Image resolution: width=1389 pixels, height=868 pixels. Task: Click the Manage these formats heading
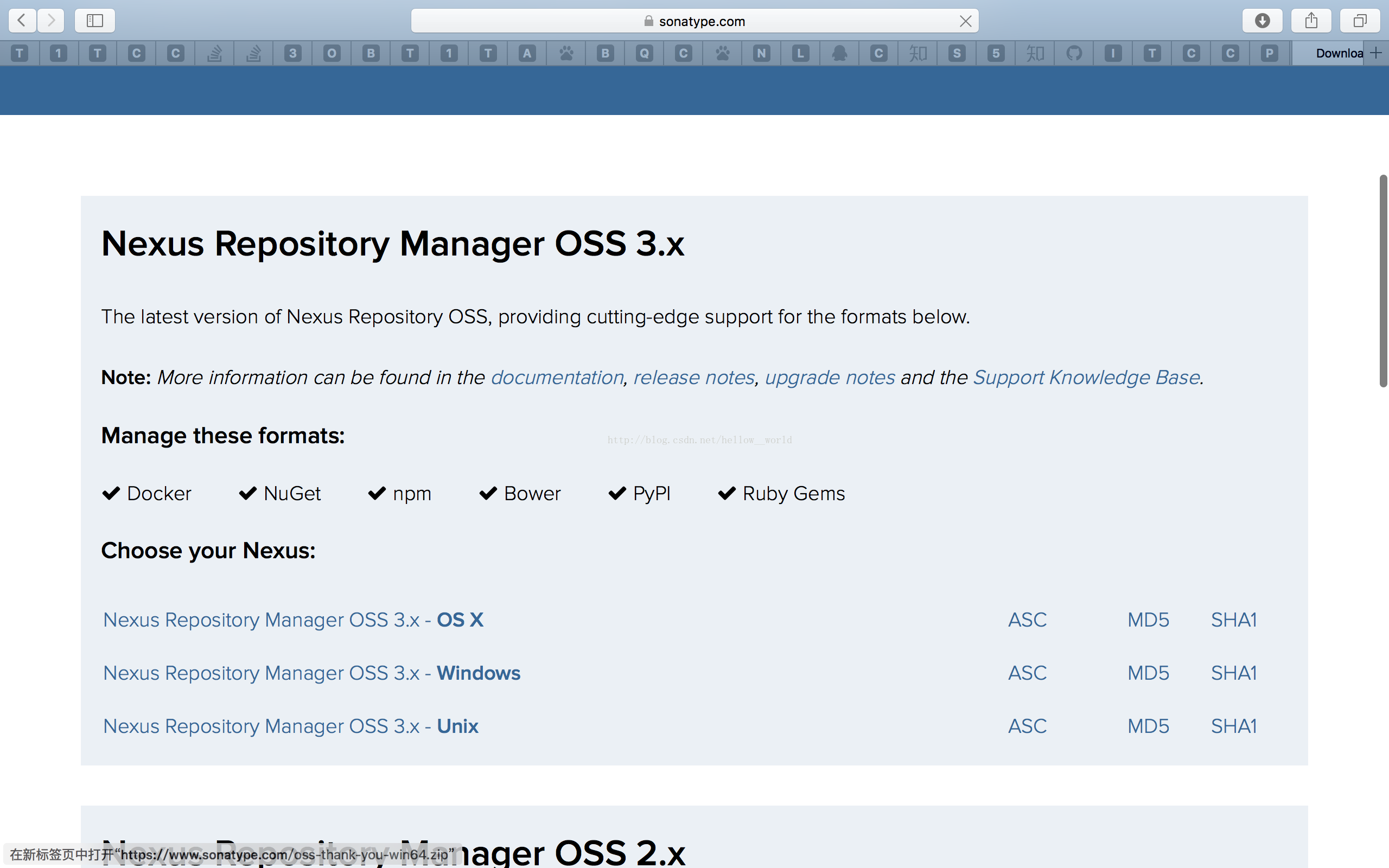point(222,436)
